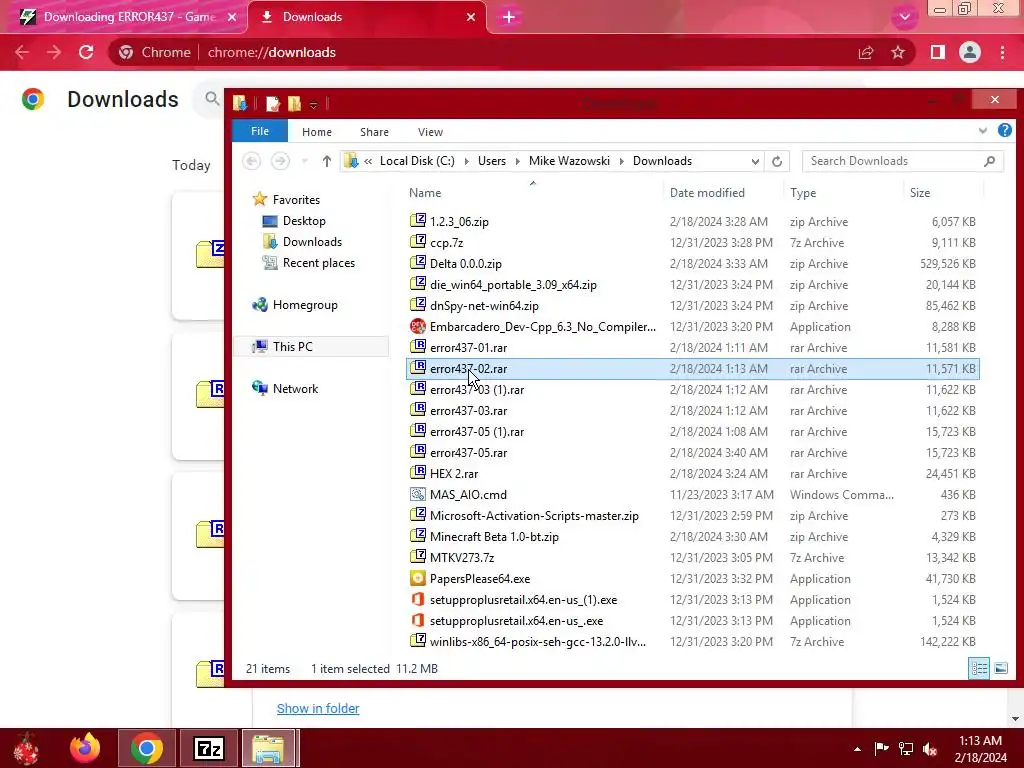Open a new Chrome tab

click(x=509, y=17)
